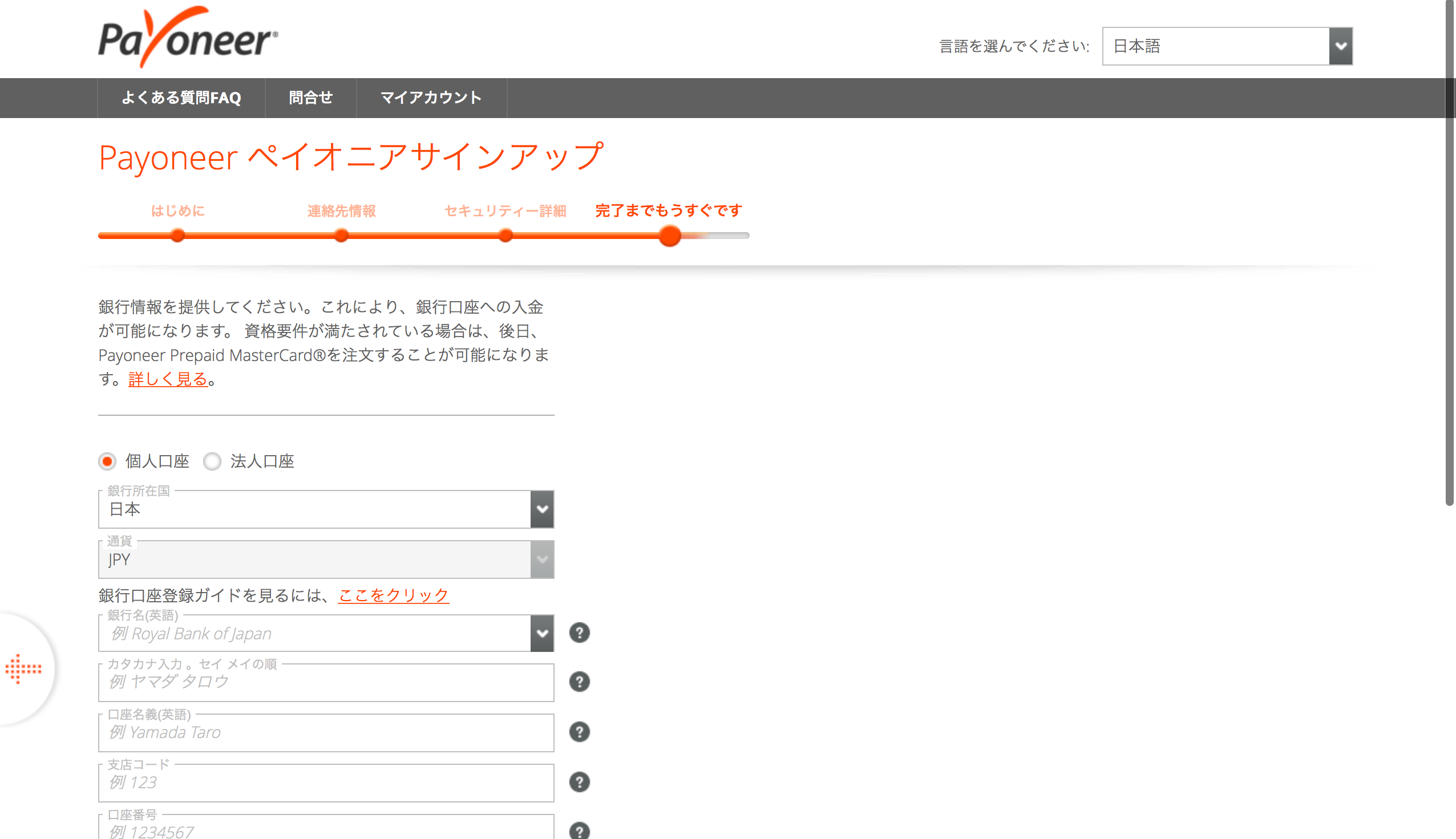1456x839 pixels.
Task: Open the 銀行名(英語) bank name dropdown
Action: 326,633
